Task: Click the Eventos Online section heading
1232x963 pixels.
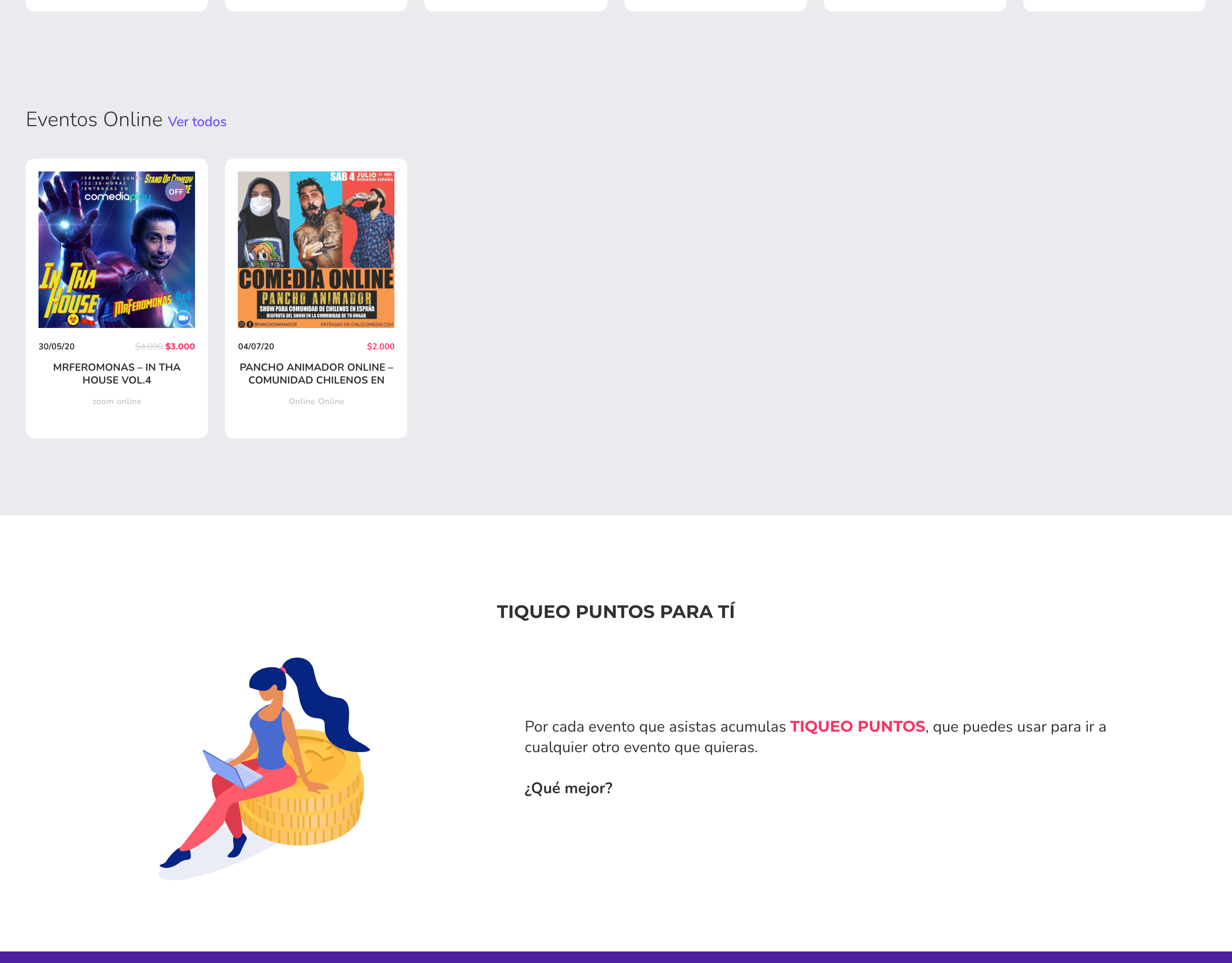Action: point(94,120)
